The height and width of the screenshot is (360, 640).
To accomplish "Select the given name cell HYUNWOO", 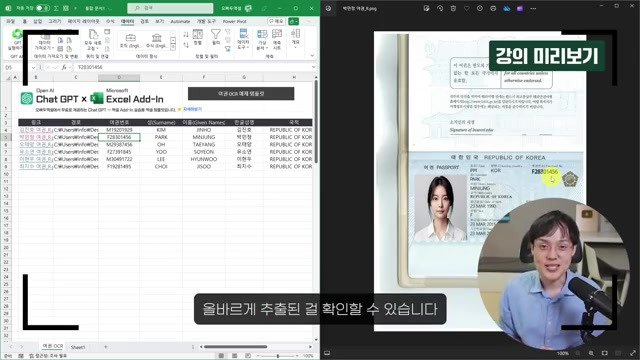I will pyautogui.click(x=203, y=159).
